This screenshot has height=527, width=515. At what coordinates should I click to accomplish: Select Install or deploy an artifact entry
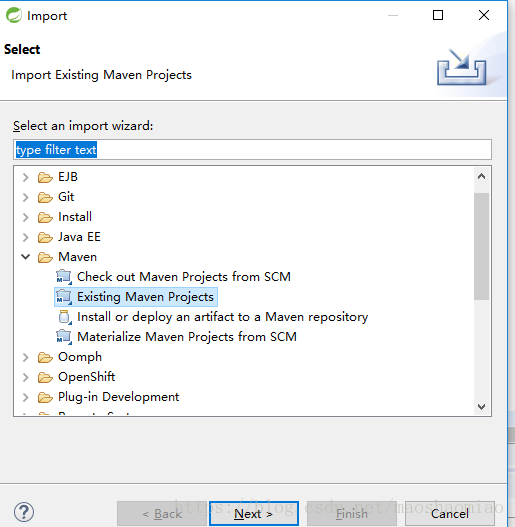[x=223, y=317]
